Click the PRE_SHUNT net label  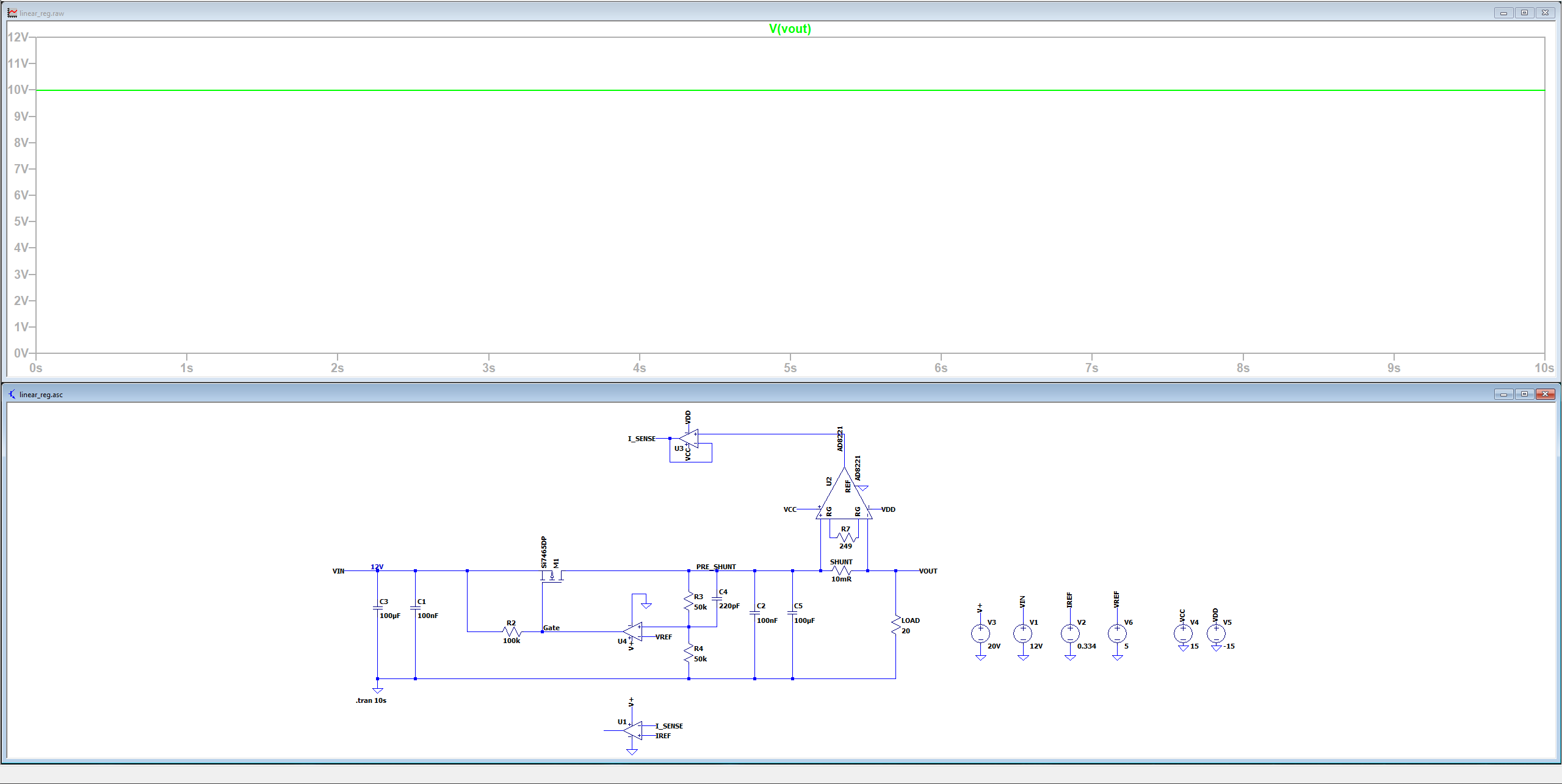(715, 567)
